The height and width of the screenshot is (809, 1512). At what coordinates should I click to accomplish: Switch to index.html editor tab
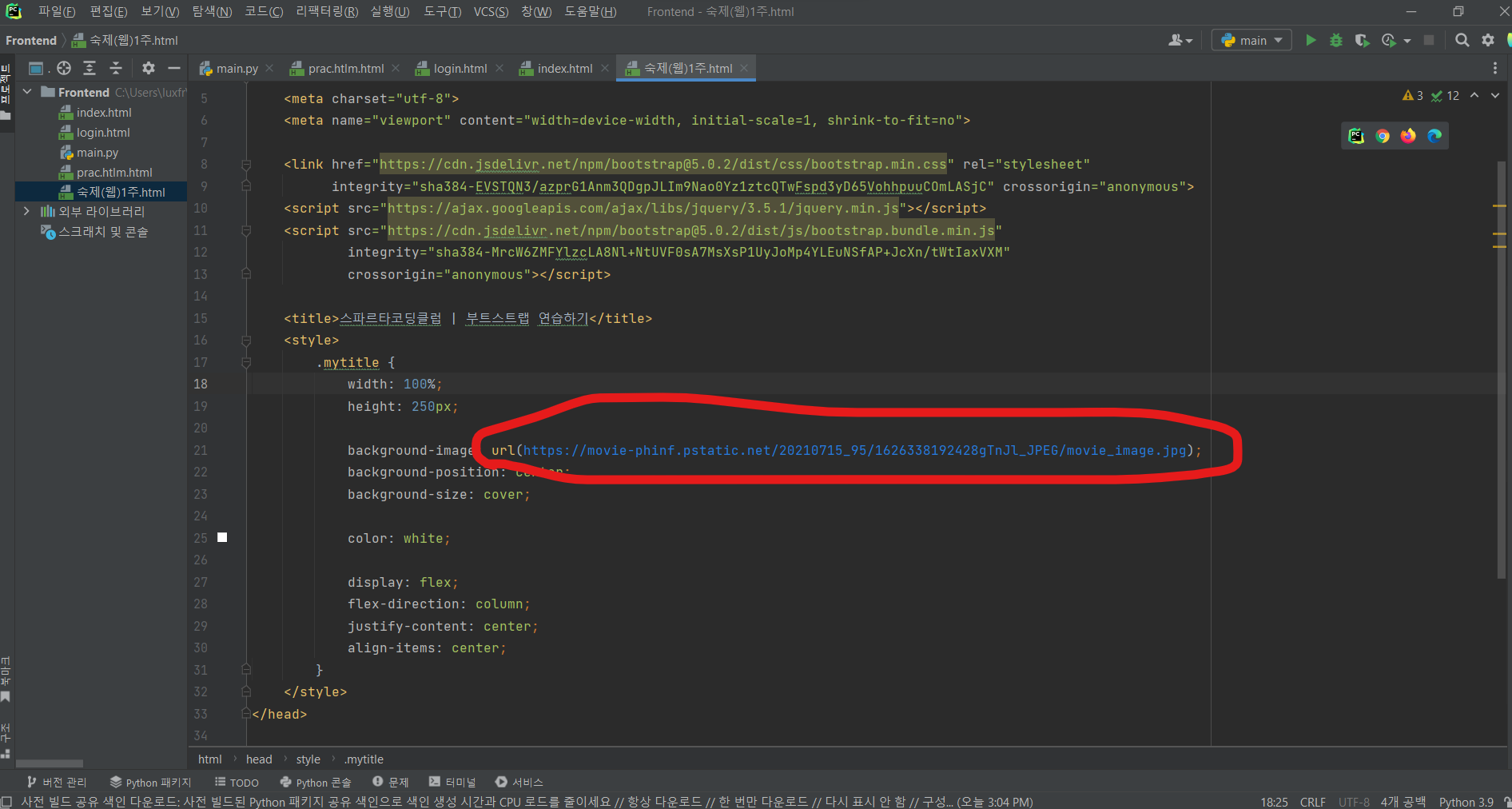pos(565,68)
